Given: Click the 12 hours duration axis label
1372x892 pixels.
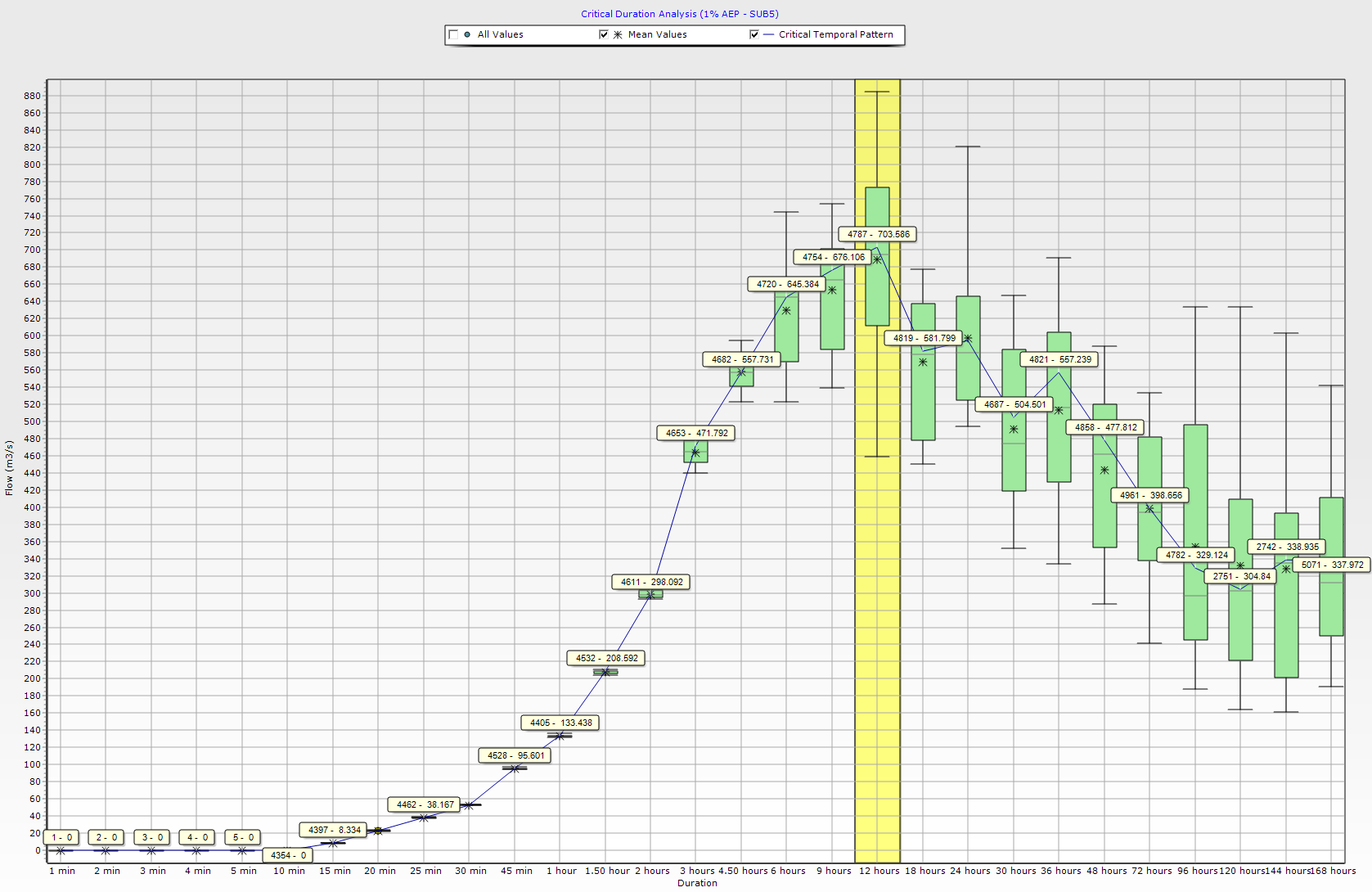Looking at the screenshot, I should point(879,871).
